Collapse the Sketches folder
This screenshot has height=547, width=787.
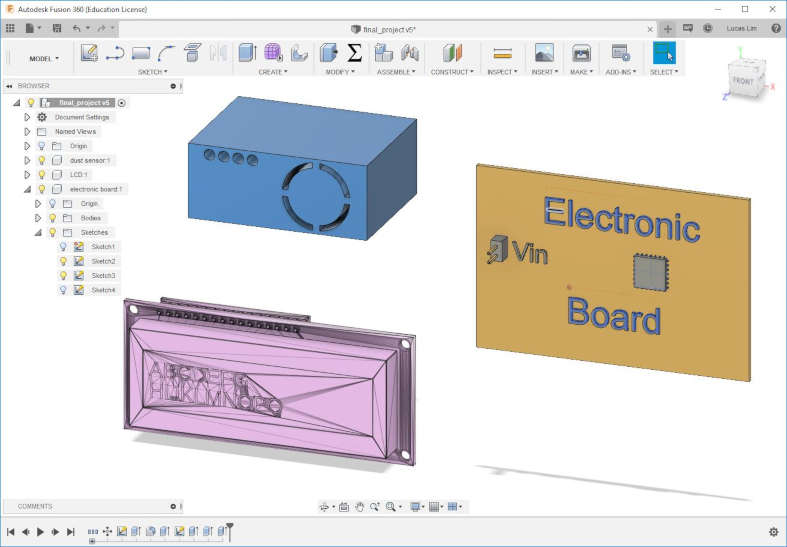point(38,232)
